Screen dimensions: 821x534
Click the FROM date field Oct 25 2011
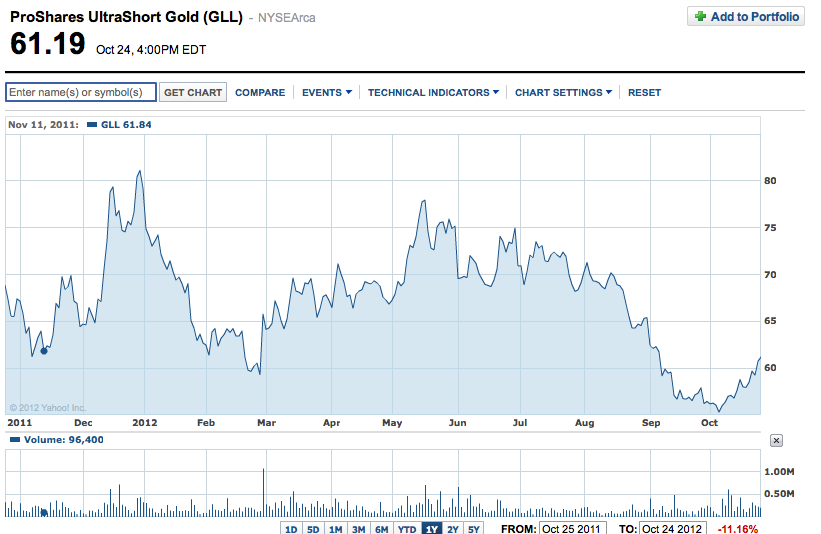pyautogui.click(x=572, y=528)
